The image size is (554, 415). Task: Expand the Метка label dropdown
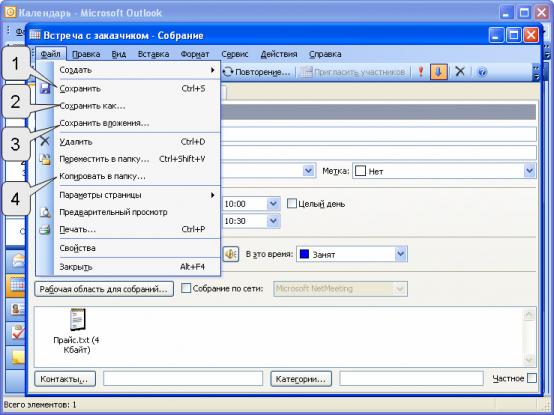(x=529, y=171)
